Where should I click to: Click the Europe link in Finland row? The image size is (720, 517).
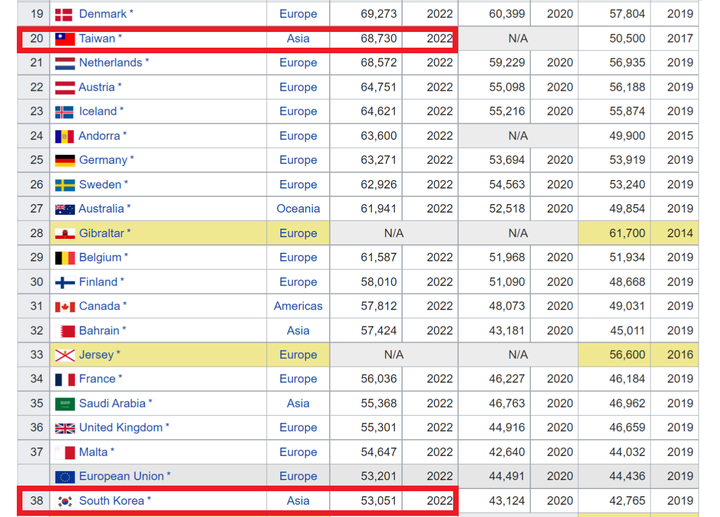[298, 282]
